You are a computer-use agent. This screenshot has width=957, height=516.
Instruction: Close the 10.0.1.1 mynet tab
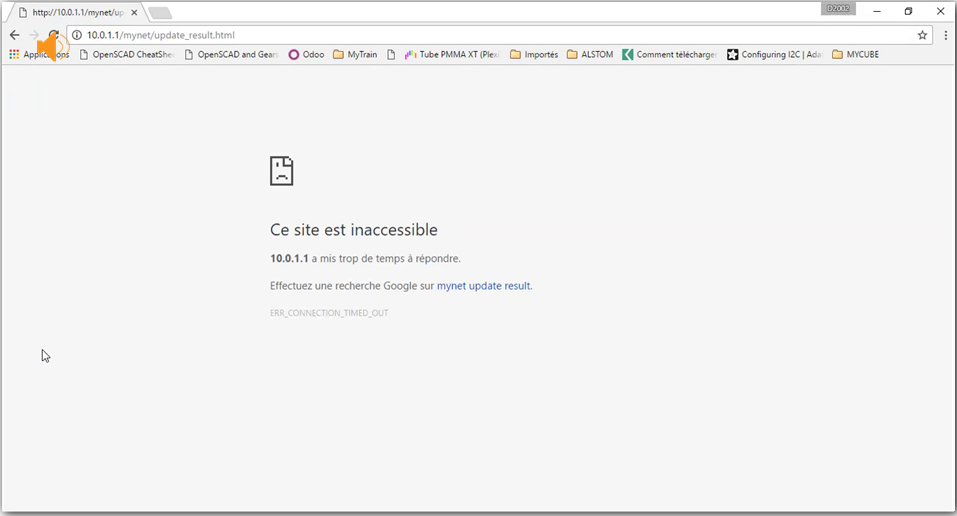pyautogui.click(x=134, y=12)
